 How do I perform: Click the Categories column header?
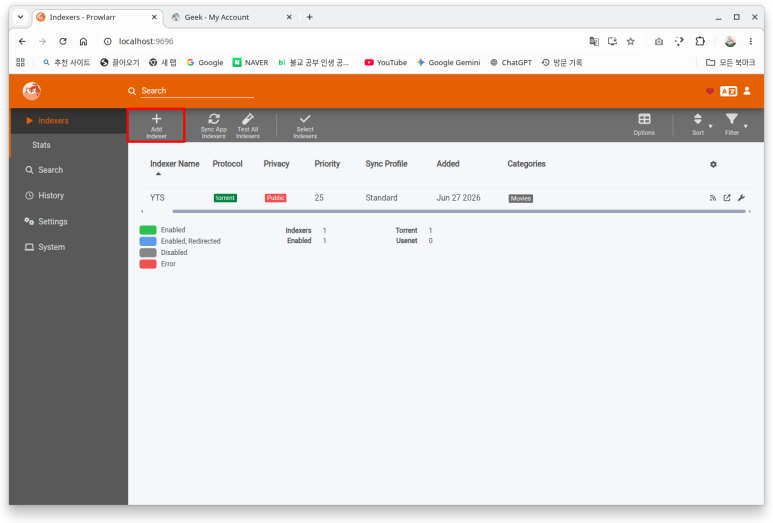click(x=526, y=164)
